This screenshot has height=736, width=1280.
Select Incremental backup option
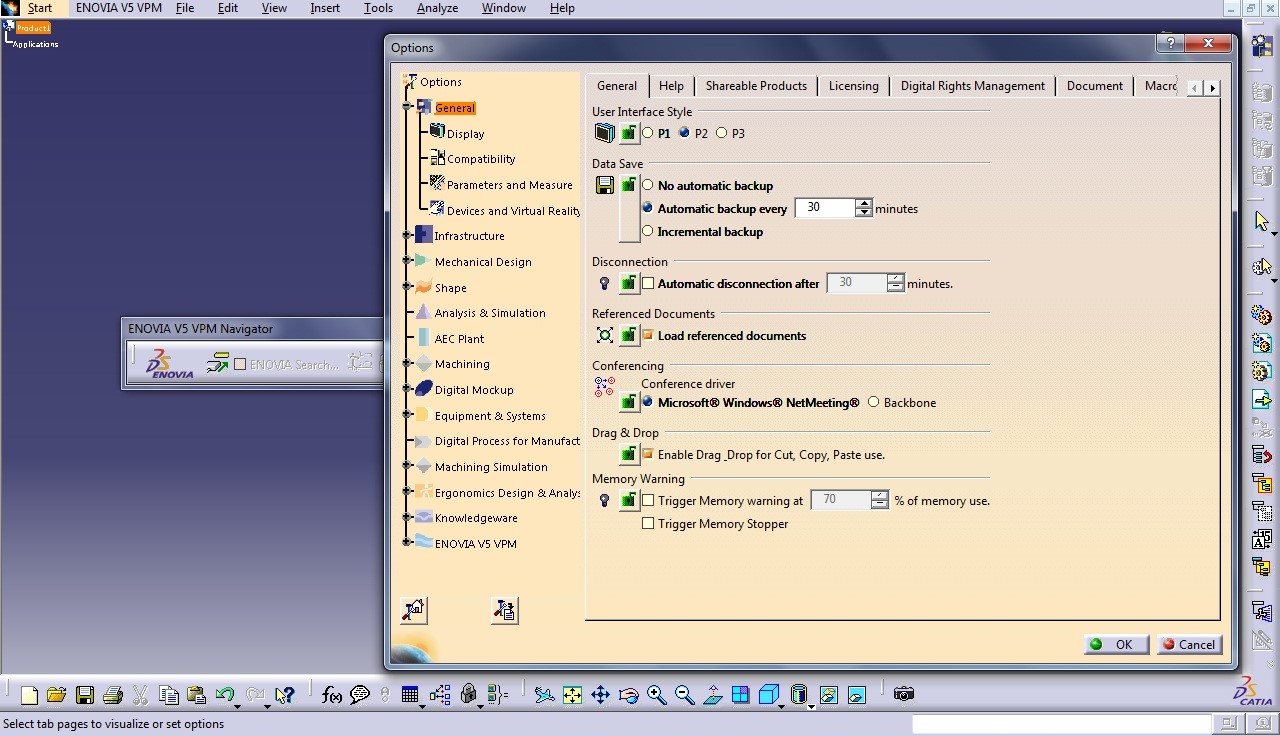coord(648,232)
